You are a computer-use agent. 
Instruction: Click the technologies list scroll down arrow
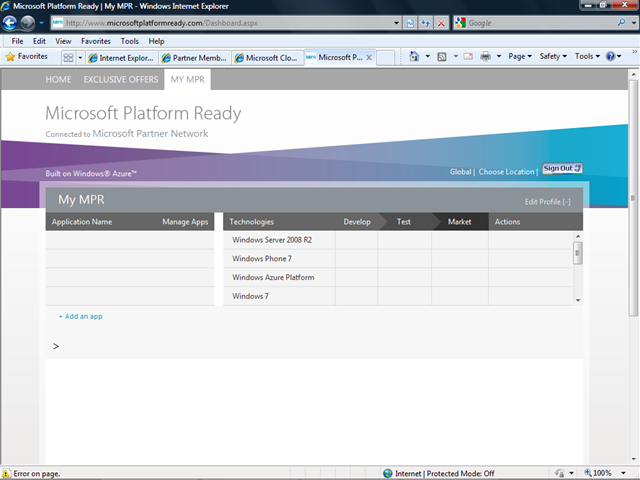(577, 299)
